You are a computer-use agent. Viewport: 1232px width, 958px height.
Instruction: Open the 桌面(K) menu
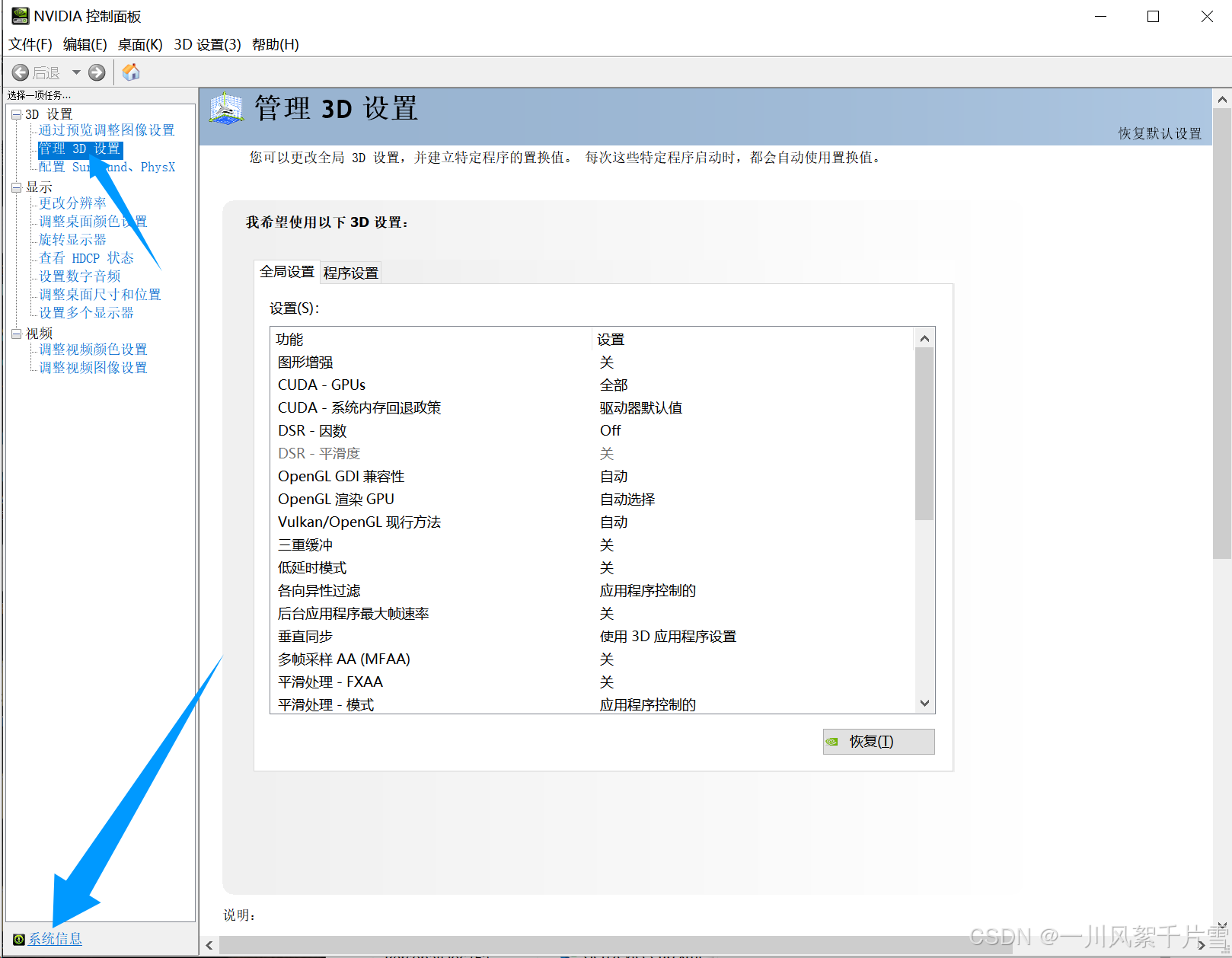(140, 44)
